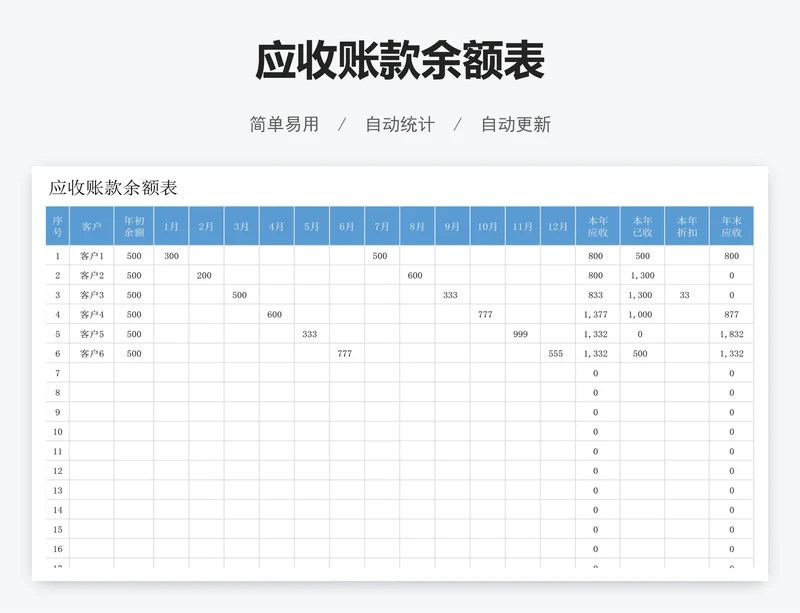Click the 9月 column header
This screenshot has width=800, height=613.
tap(453, 226)
